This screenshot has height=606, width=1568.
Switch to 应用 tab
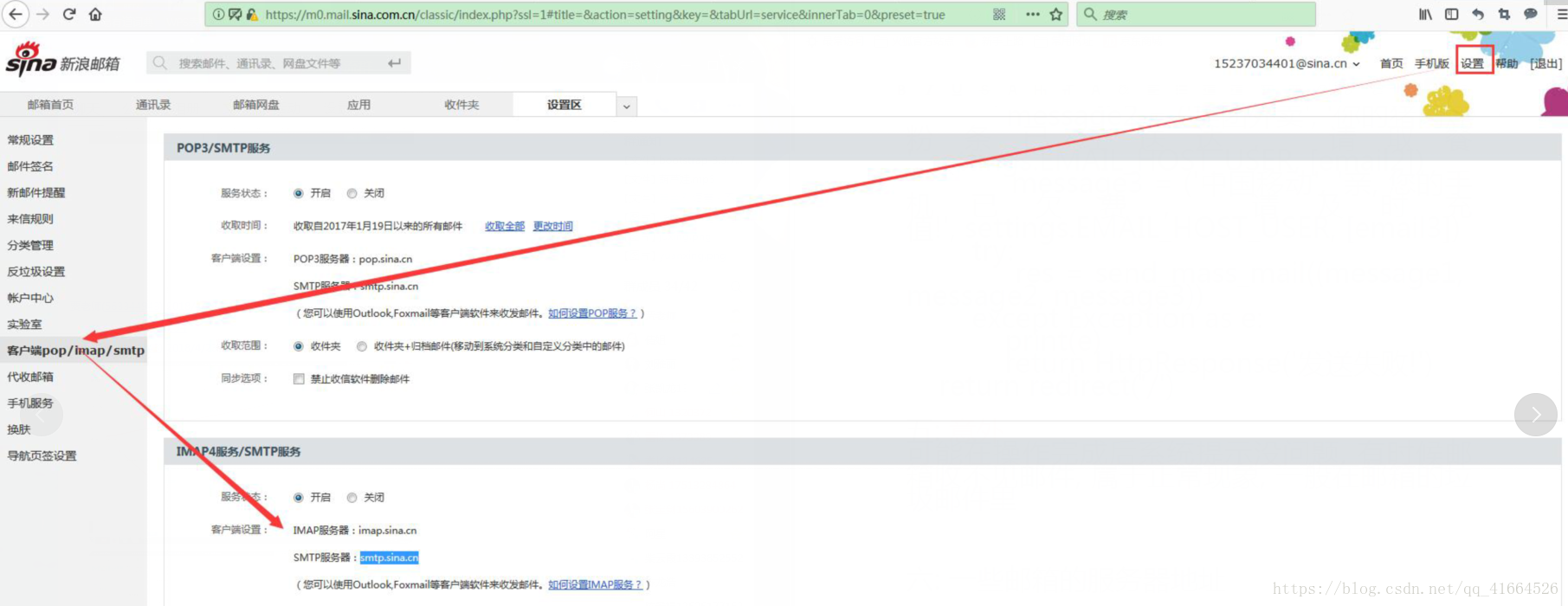pos(358,105)
